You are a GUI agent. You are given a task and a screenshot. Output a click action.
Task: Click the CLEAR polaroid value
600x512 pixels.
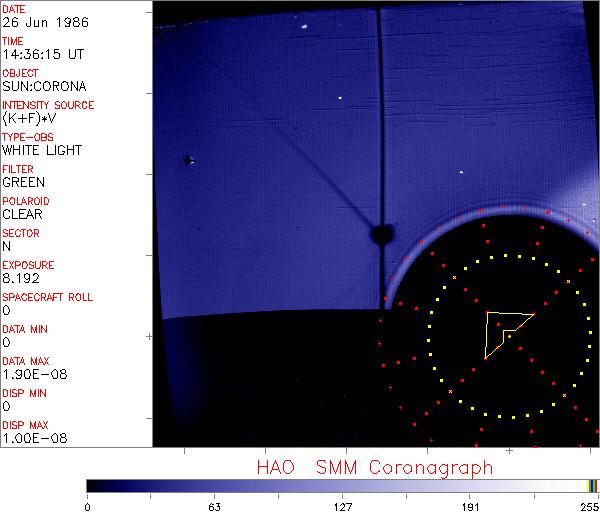click(23, 214)
